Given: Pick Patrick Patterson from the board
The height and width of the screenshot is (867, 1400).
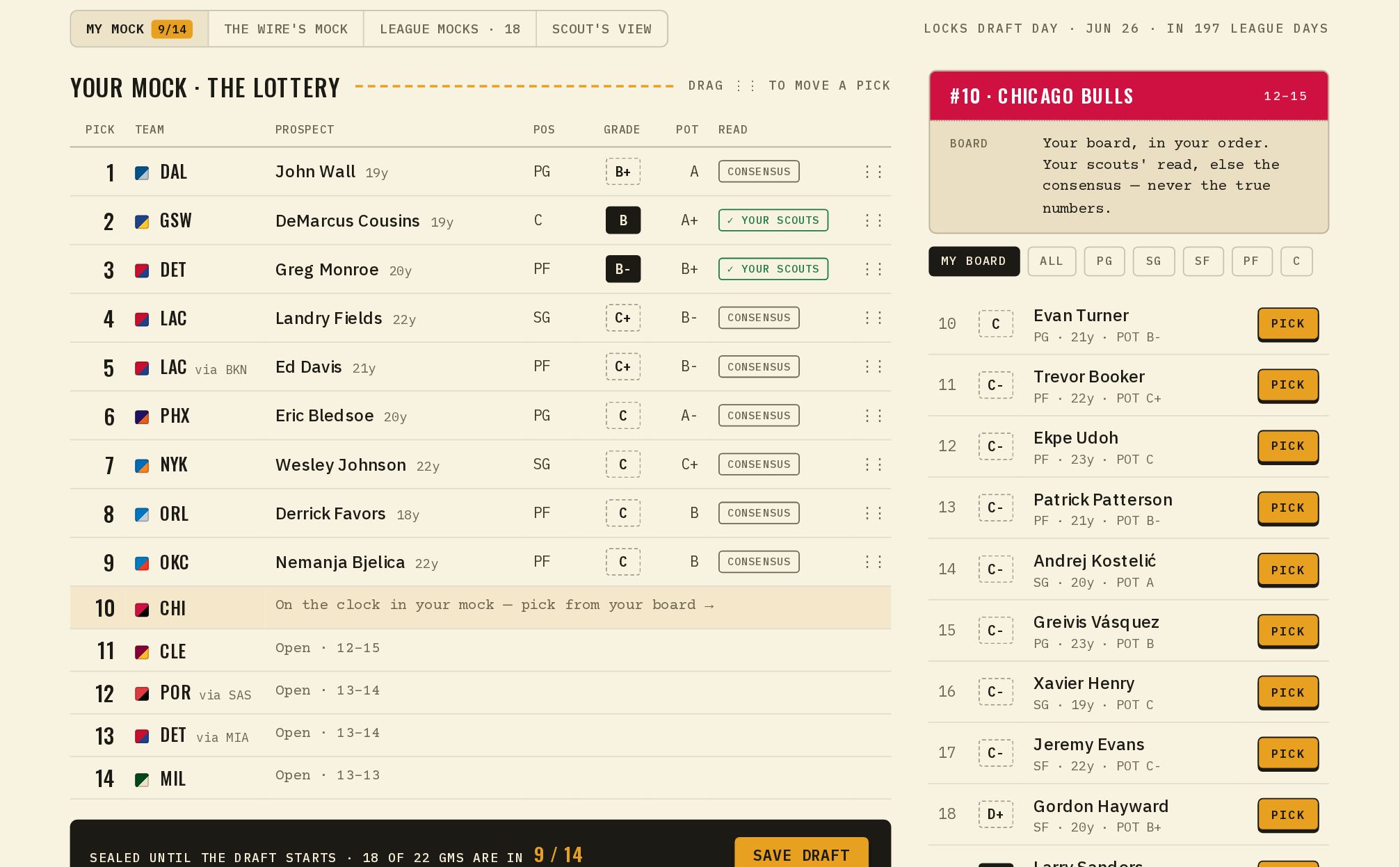Looking at the screenshot, I should (1288, 508).
